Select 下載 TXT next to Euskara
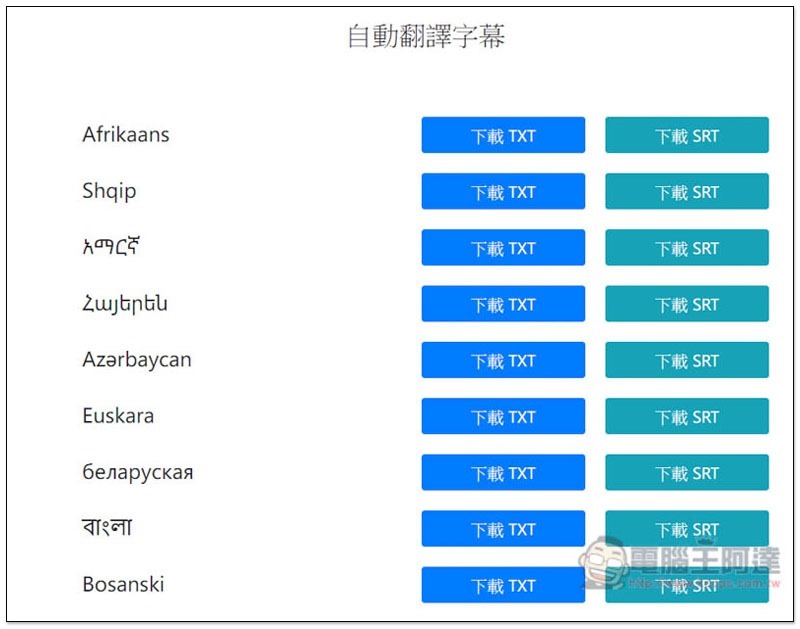 (503, 416)
